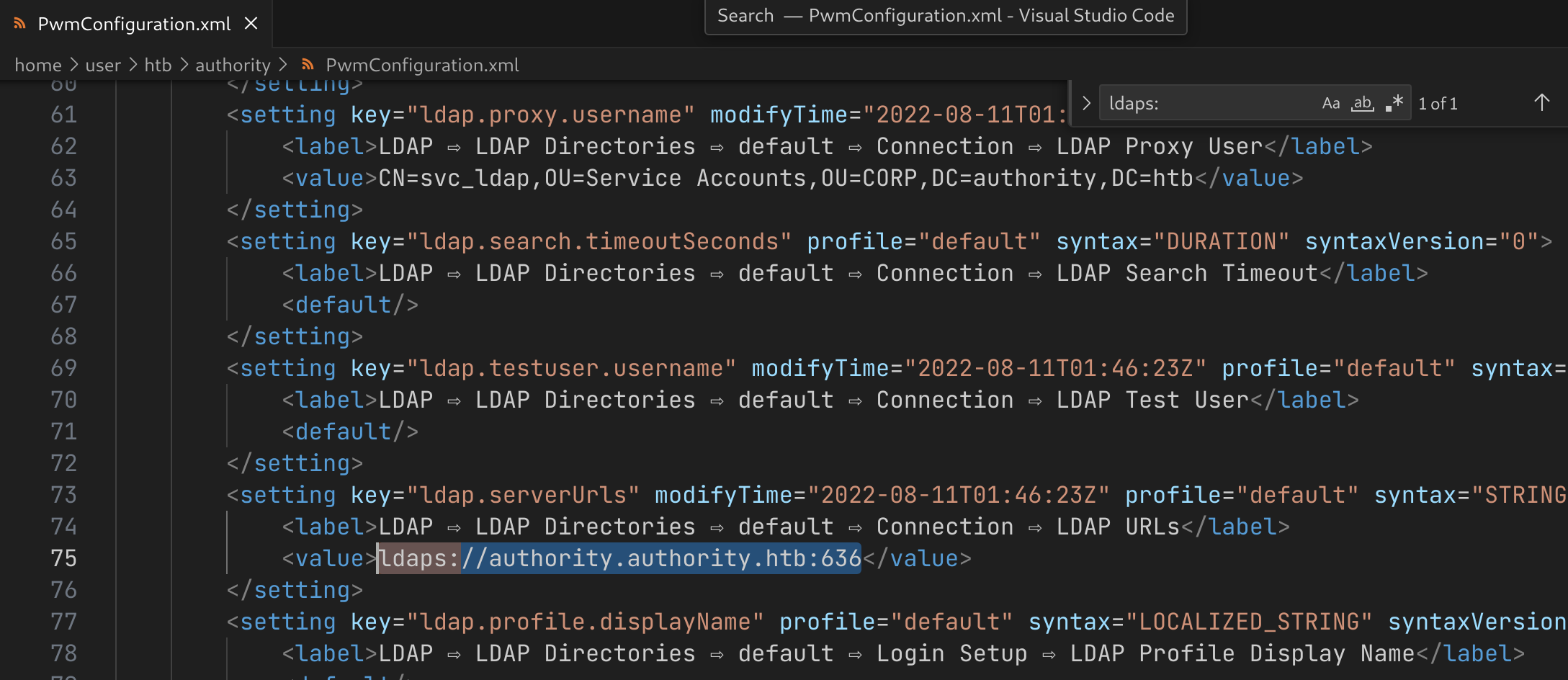Click the 'LDAP Profile Display Name' label text
Image resolution: width=1568 pixels, height=680 pixels.
tap(1243, 653)
